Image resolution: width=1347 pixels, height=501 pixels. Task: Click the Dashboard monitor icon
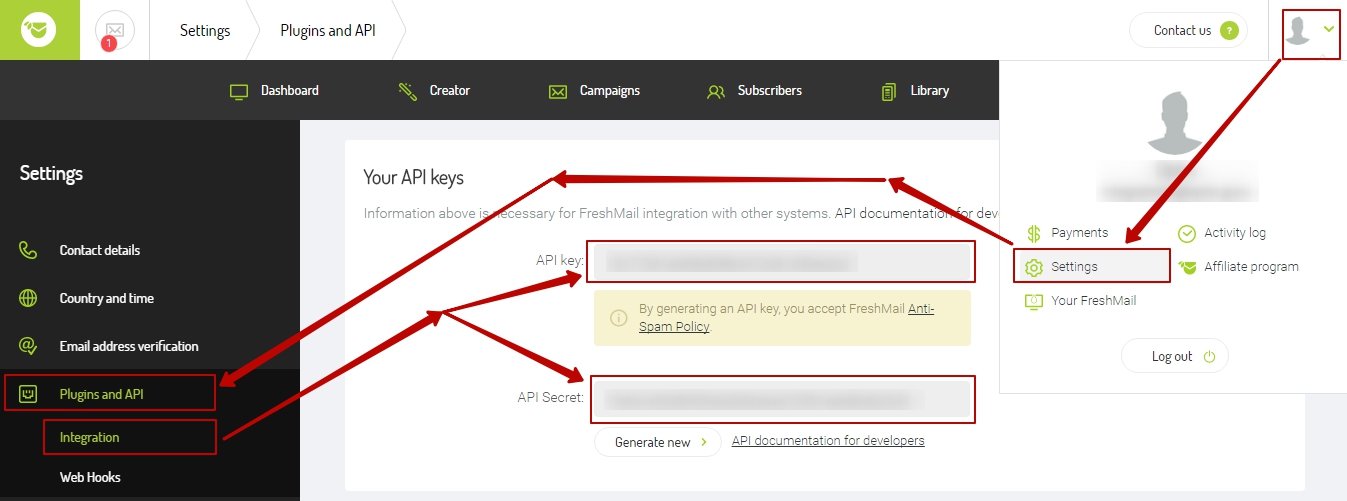[238, 91]
